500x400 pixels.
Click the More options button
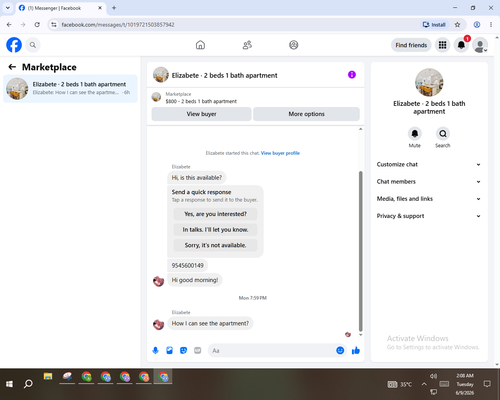(306, 114)
